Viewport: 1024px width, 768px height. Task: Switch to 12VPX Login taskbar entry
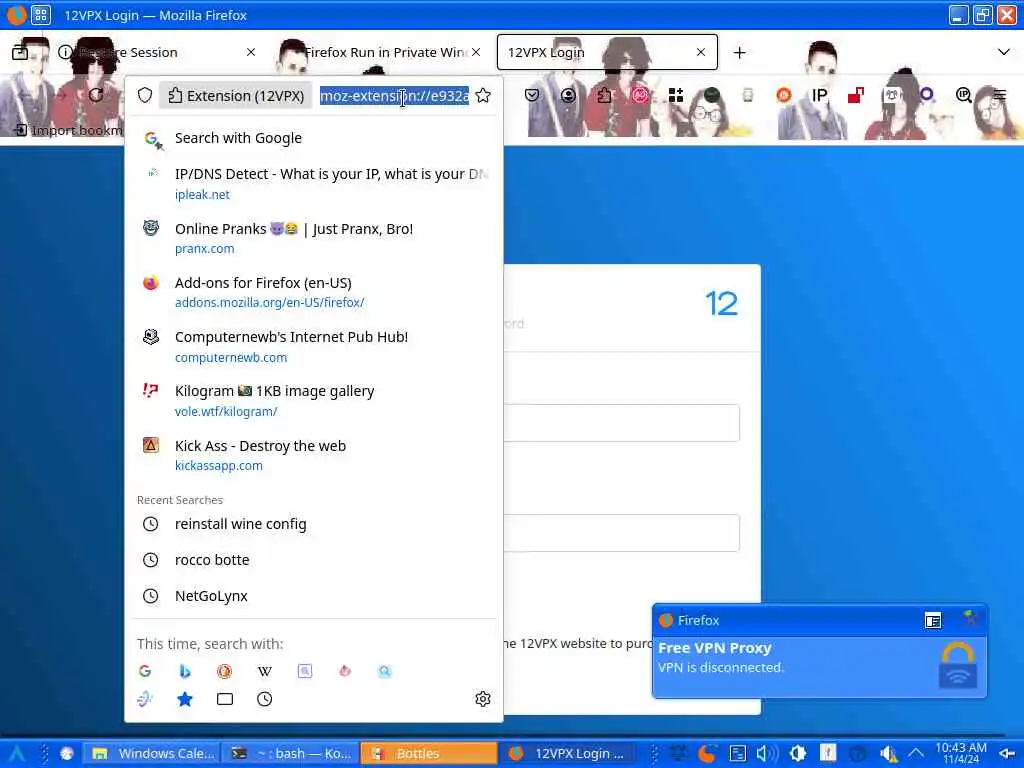click(x=568, y=754)
